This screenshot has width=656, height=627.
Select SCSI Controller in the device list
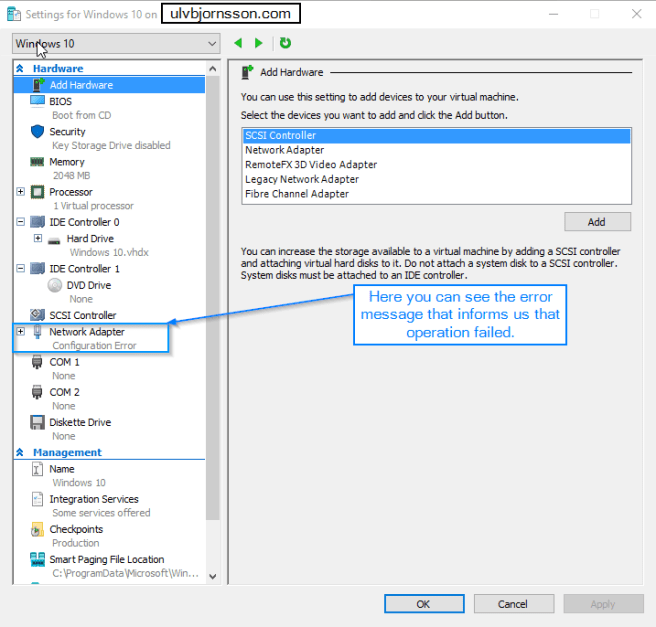436,136
